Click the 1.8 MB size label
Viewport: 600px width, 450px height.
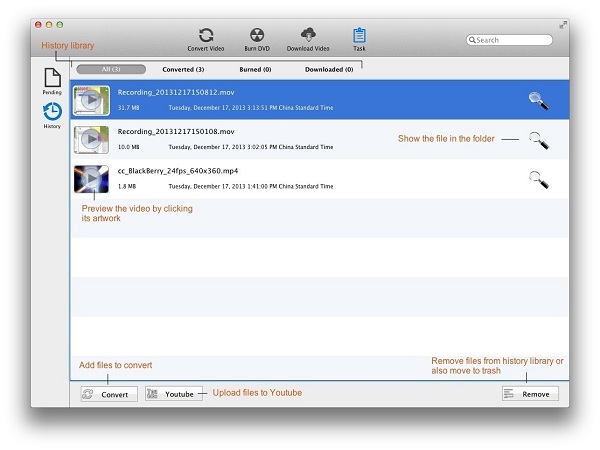click(127, 186)
